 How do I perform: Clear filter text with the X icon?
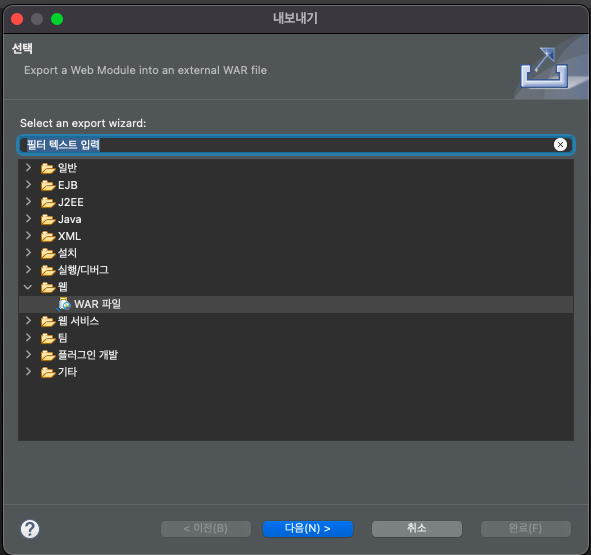[x=560, y=144]
